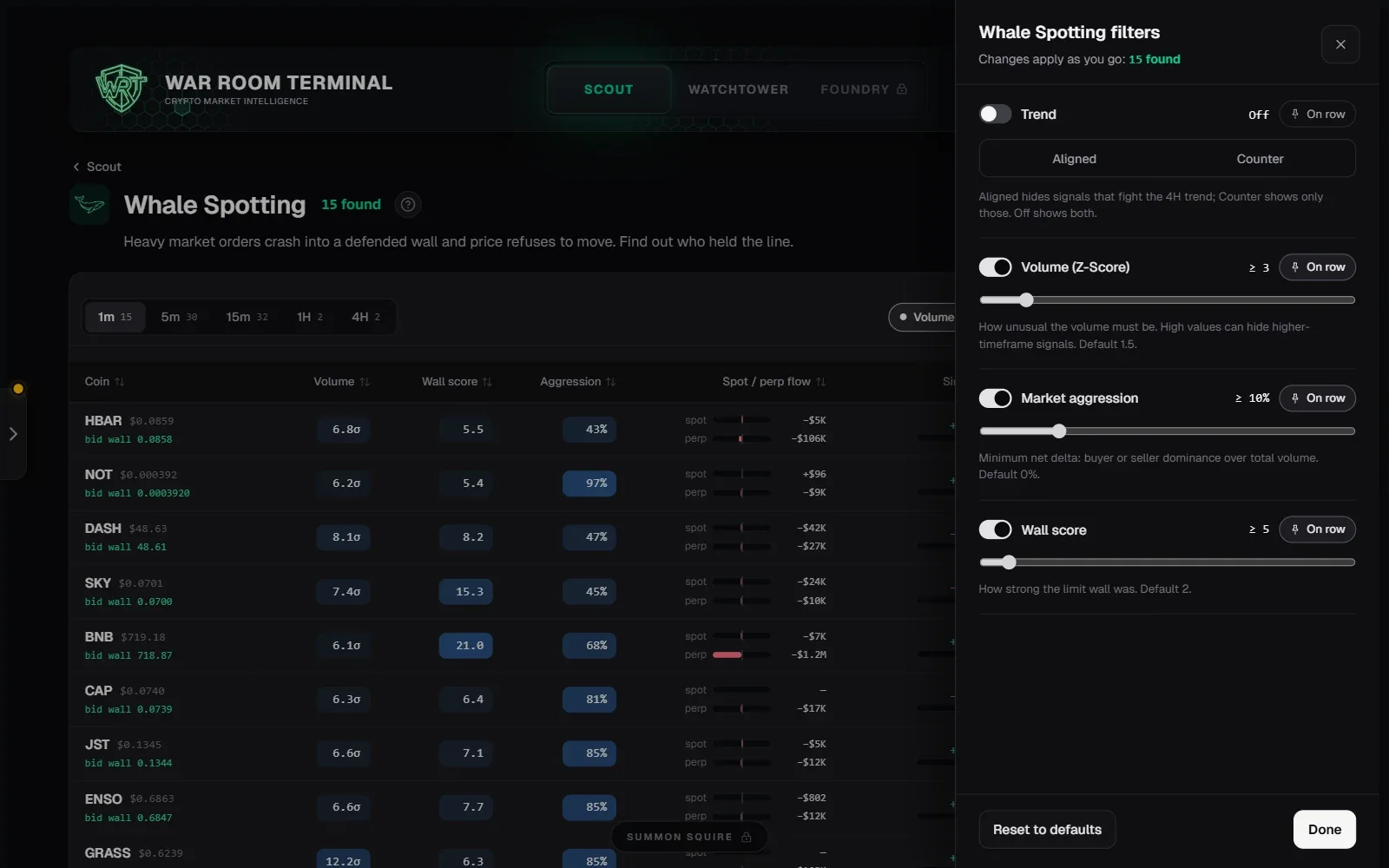Click the Done button
The image size is (1389, 868).
click(x=1324, y=829)
